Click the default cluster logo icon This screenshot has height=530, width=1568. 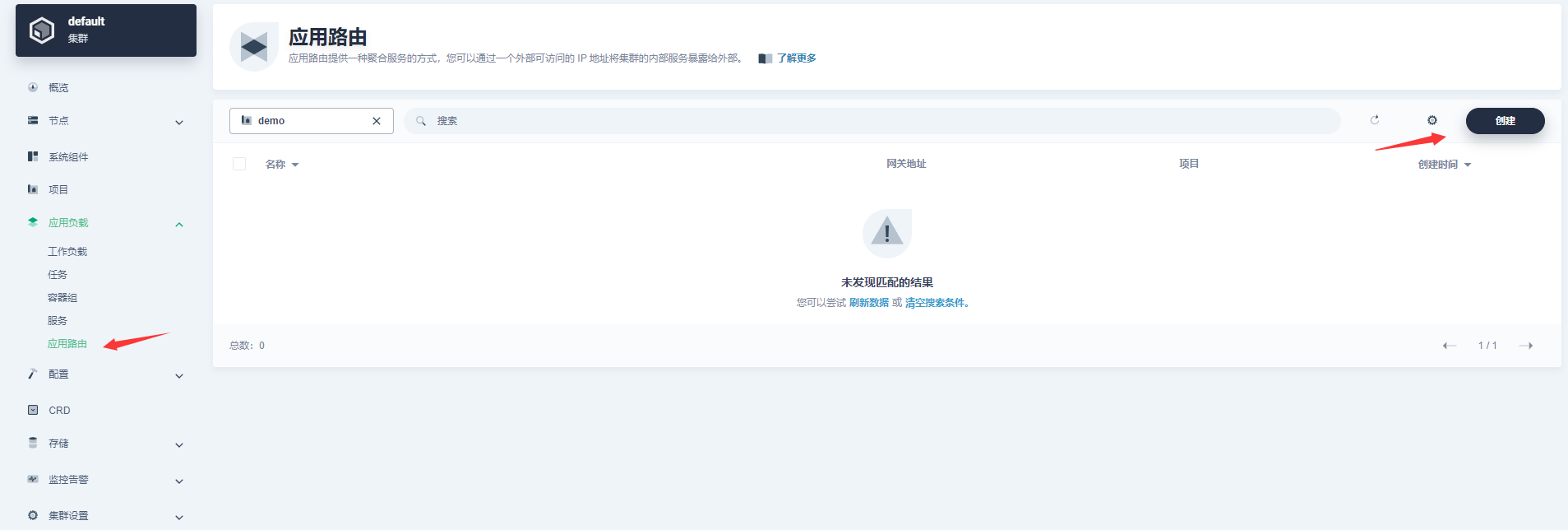(42, 30)
